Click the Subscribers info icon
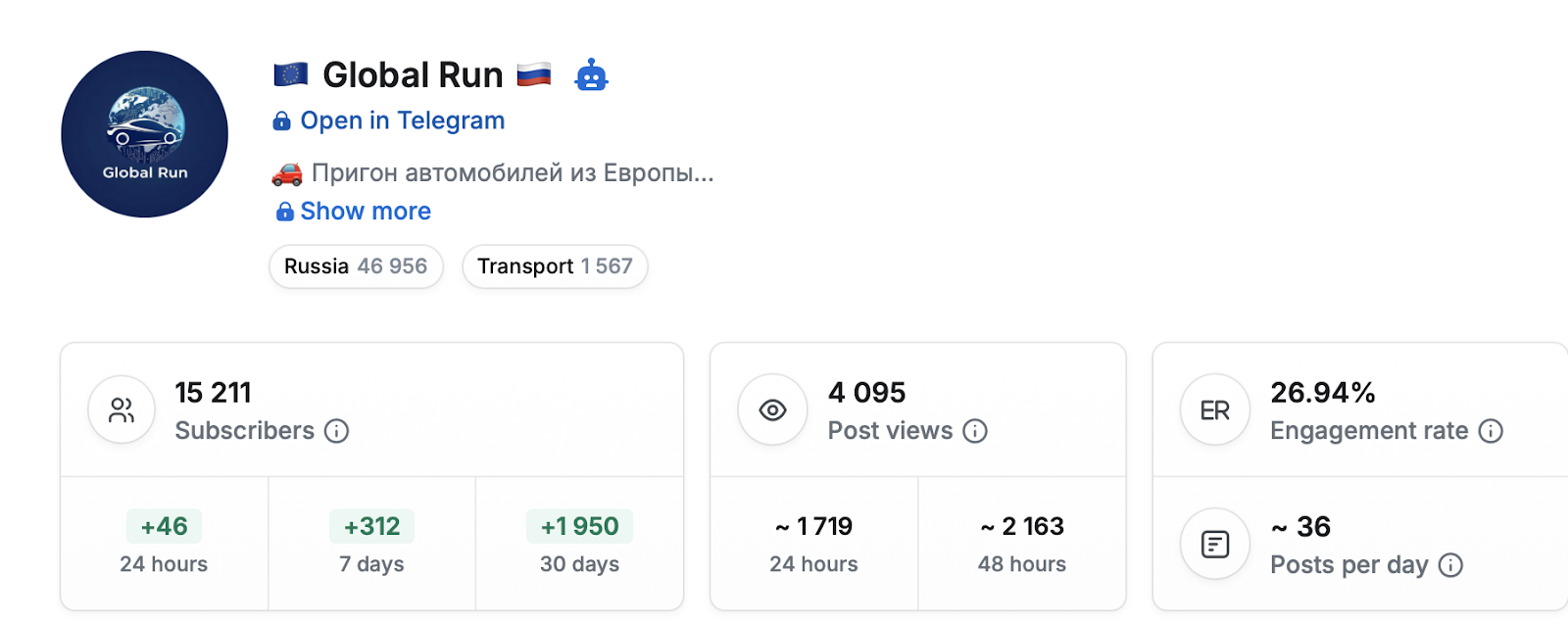The height and width of the screenshot is (622, 1568). [x=336, y=431]
